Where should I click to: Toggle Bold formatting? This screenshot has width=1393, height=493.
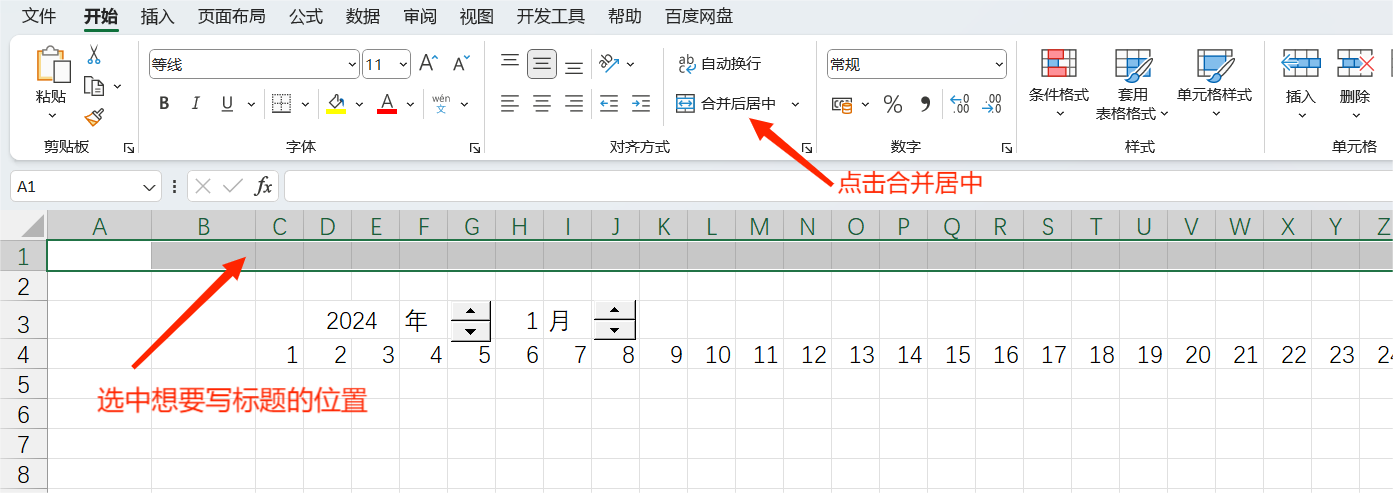(x=164, y=103)
